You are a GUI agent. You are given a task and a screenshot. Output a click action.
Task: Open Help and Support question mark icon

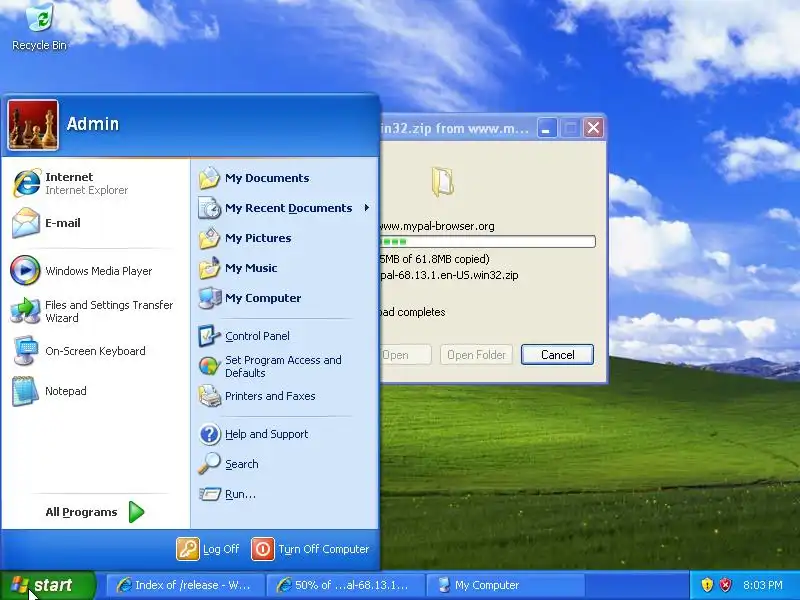pyautogui.click(x=209, y=434)
